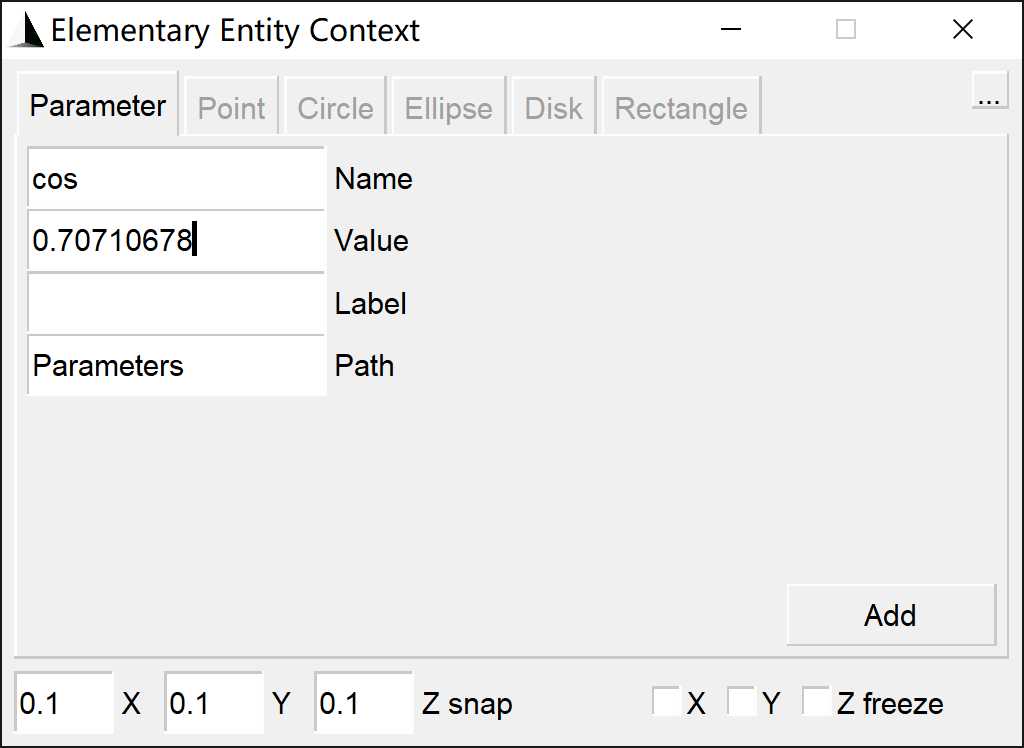Open the Rectangle tab
The height and width of the screenshot is (748, 1024).
680,108
